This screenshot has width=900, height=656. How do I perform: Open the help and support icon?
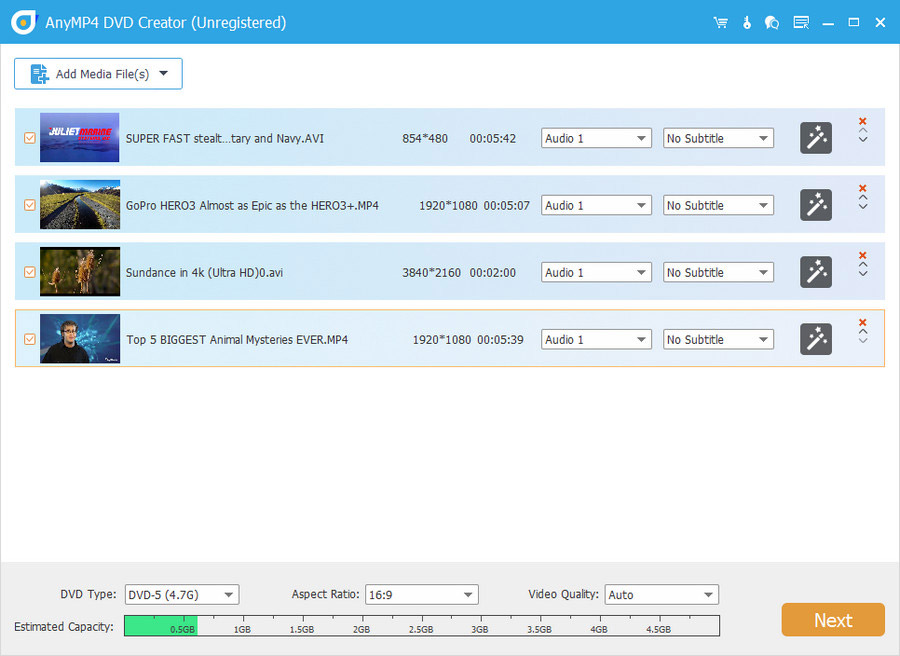click(x=772, y=21)
